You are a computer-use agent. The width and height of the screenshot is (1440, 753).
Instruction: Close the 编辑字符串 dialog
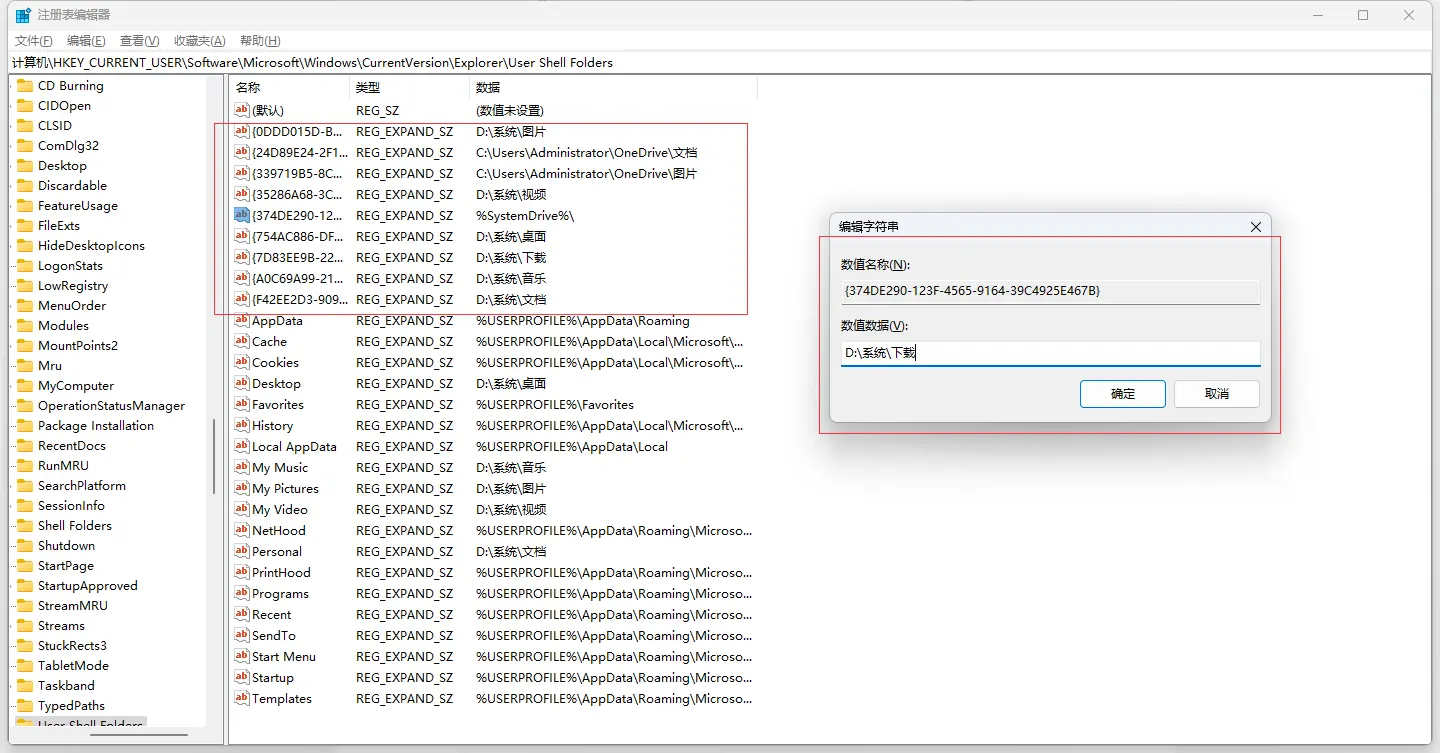(1256, 227)
